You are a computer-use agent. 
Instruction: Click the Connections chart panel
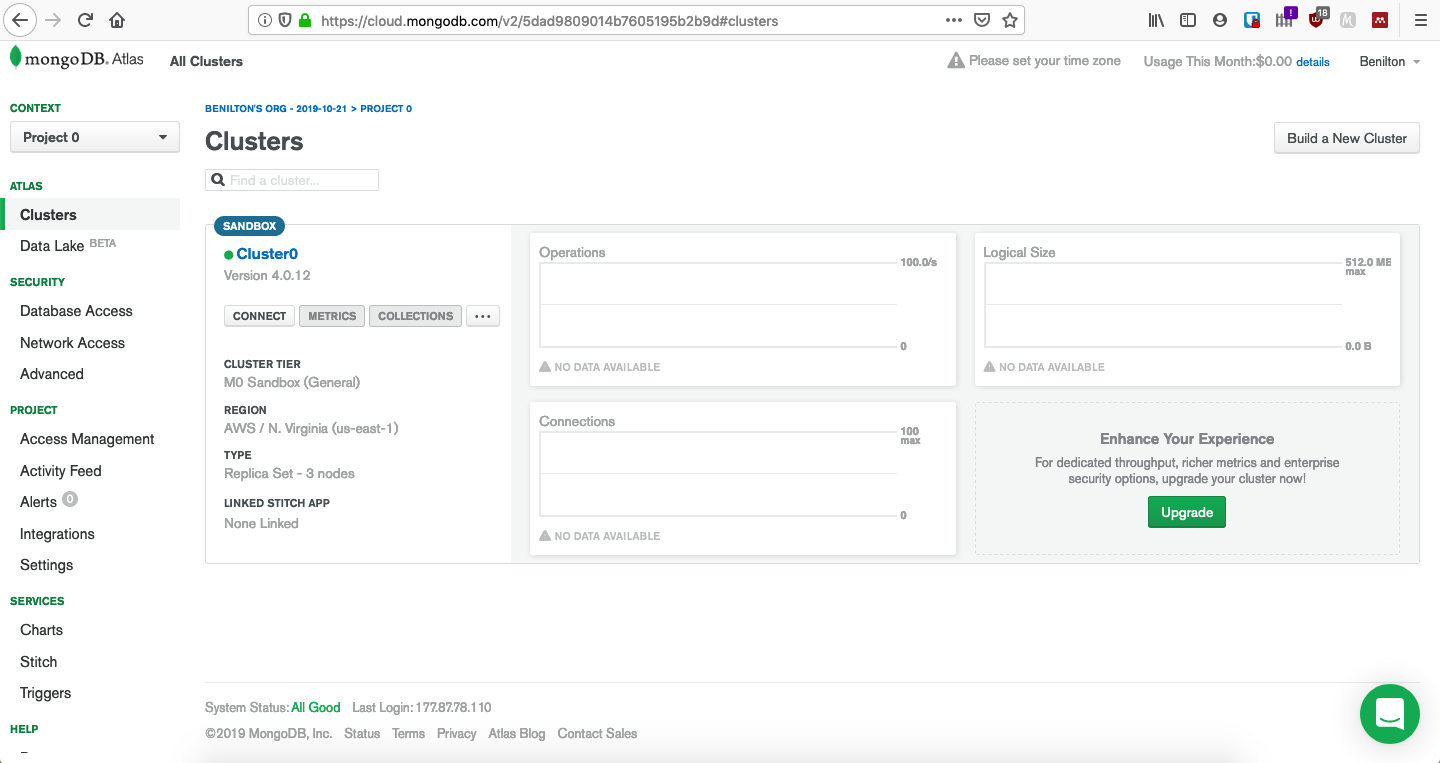tap(743, 478)
